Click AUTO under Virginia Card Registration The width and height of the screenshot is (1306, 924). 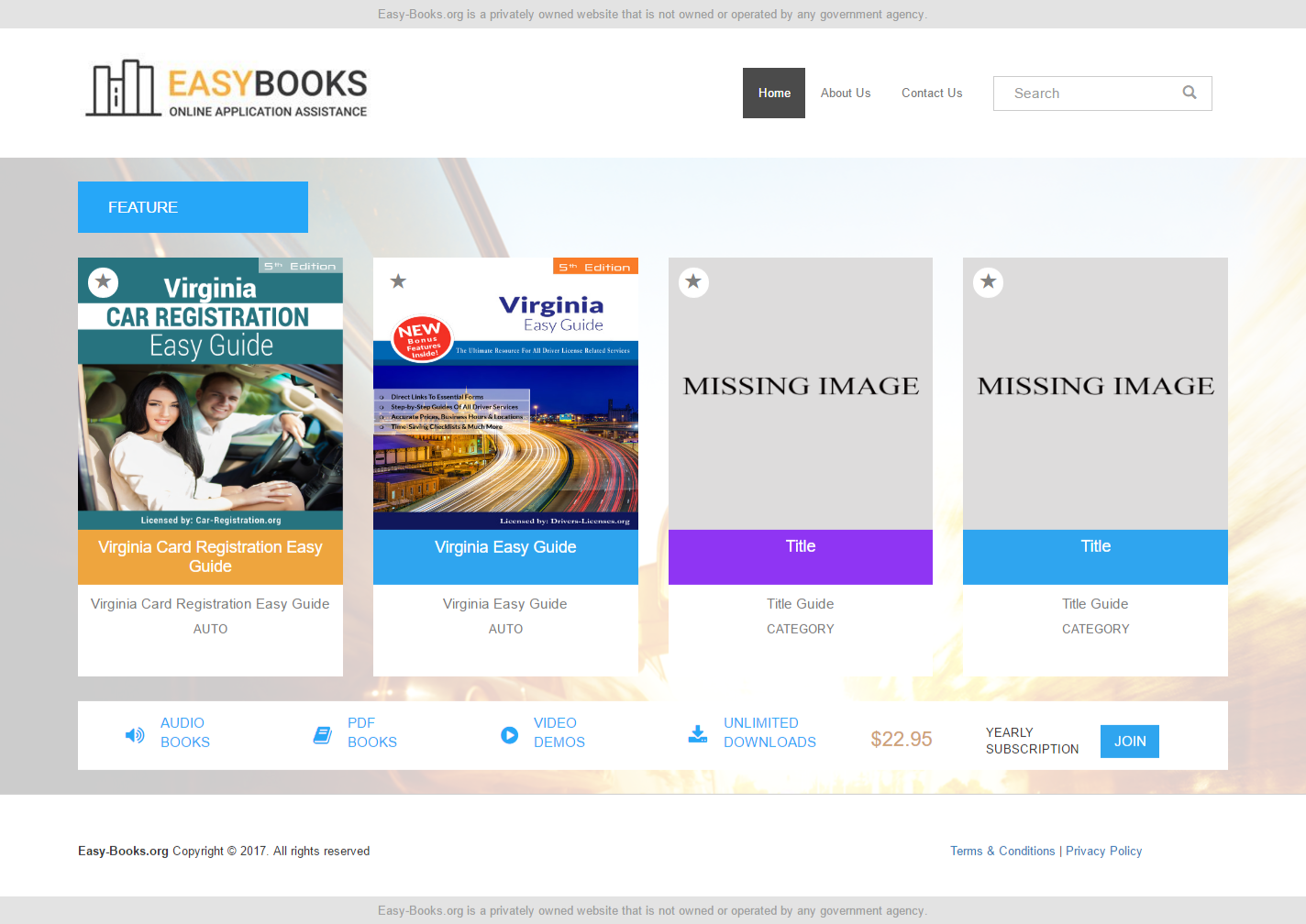[x=210, y=629]
